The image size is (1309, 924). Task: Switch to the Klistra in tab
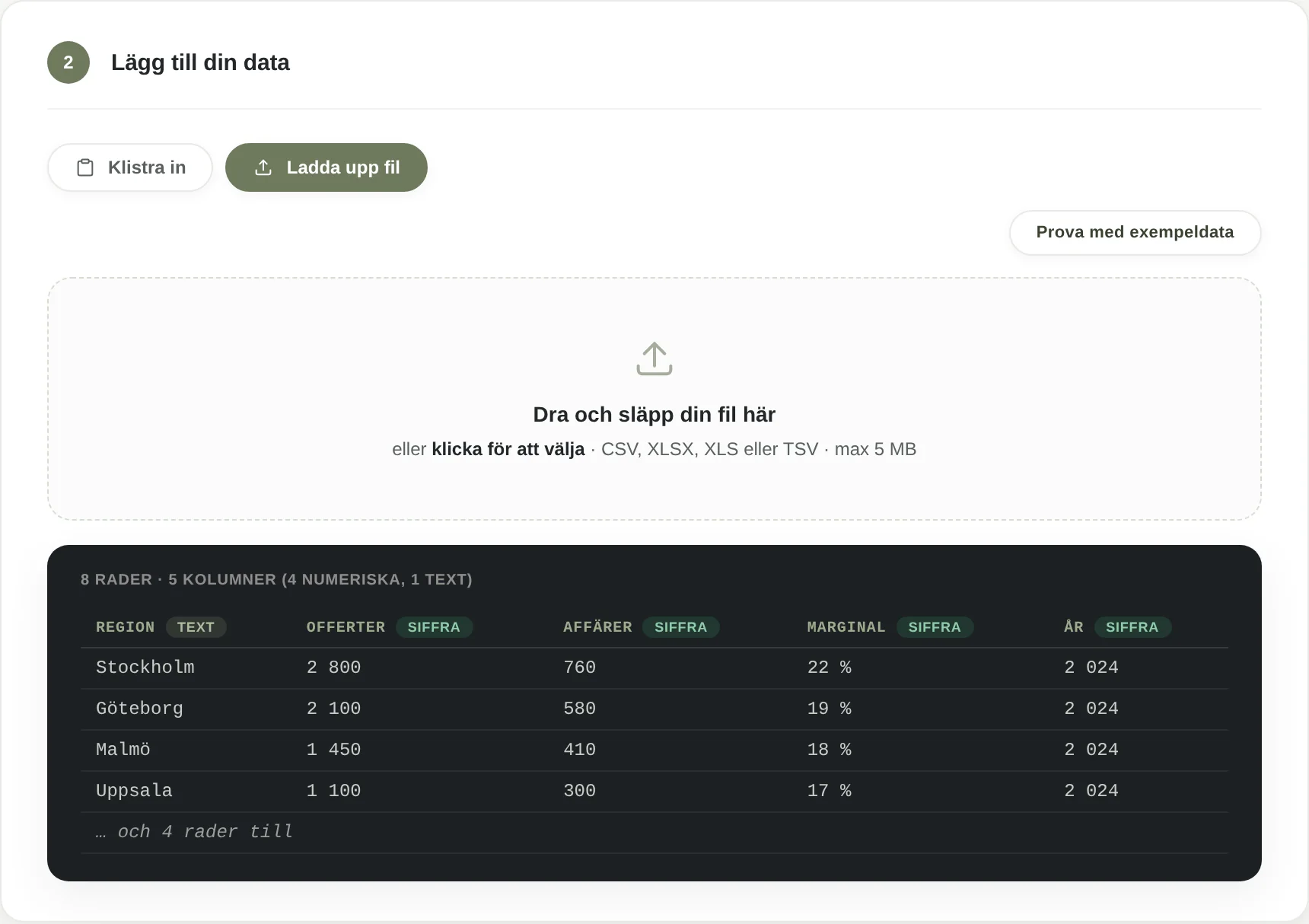pos(130,167)
